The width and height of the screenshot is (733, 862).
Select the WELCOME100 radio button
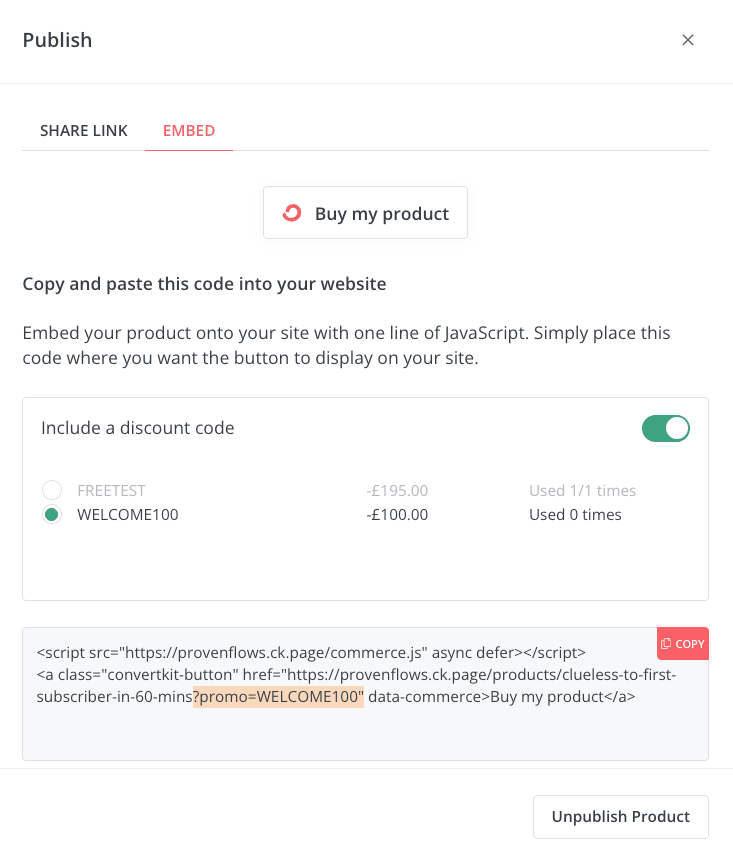(52, 515)
